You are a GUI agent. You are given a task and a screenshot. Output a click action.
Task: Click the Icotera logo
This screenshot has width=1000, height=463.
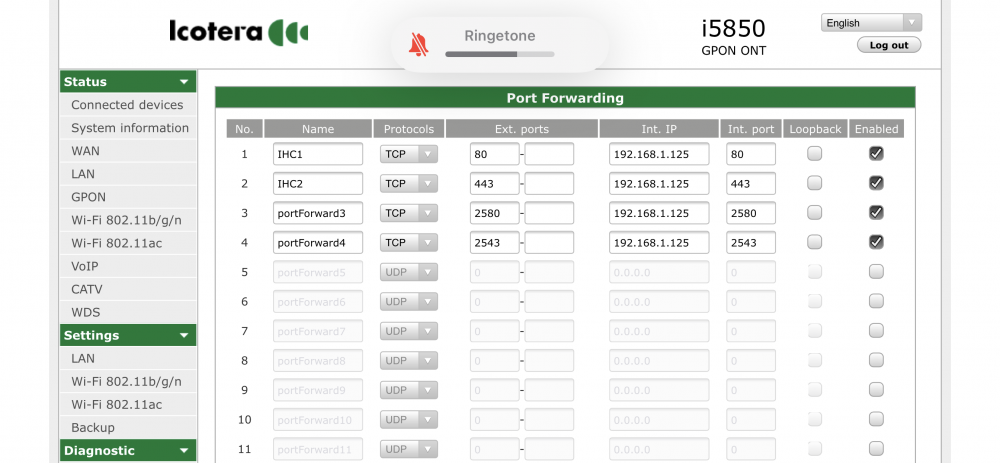(239, 32)
